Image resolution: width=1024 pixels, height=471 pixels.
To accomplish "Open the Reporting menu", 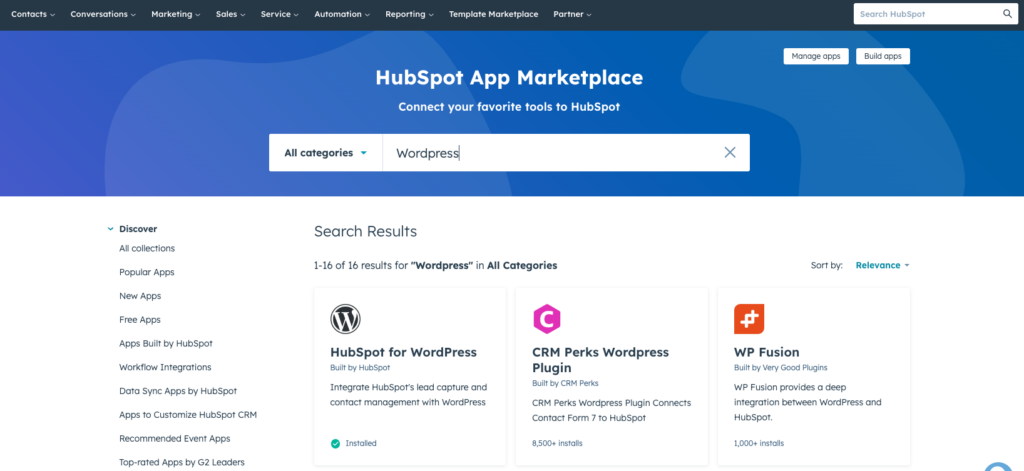I will (x=409, y=14).
